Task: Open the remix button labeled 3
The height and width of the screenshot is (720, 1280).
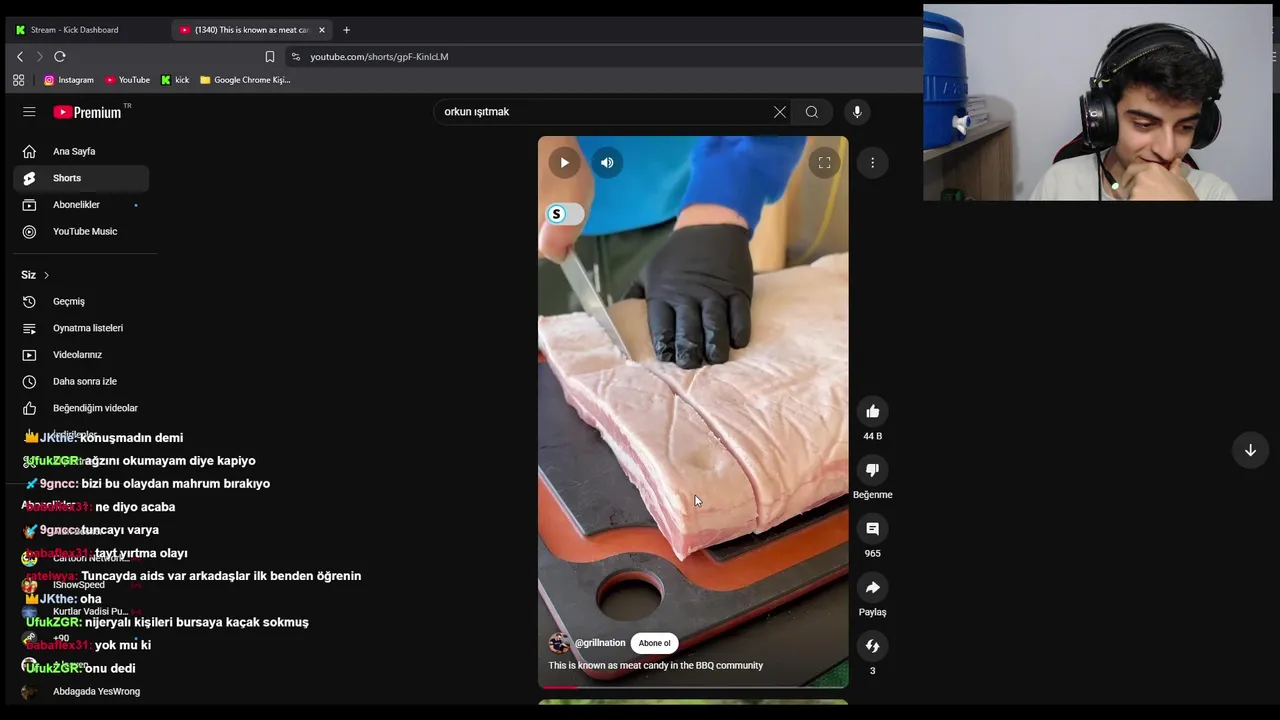Action: 872,646
